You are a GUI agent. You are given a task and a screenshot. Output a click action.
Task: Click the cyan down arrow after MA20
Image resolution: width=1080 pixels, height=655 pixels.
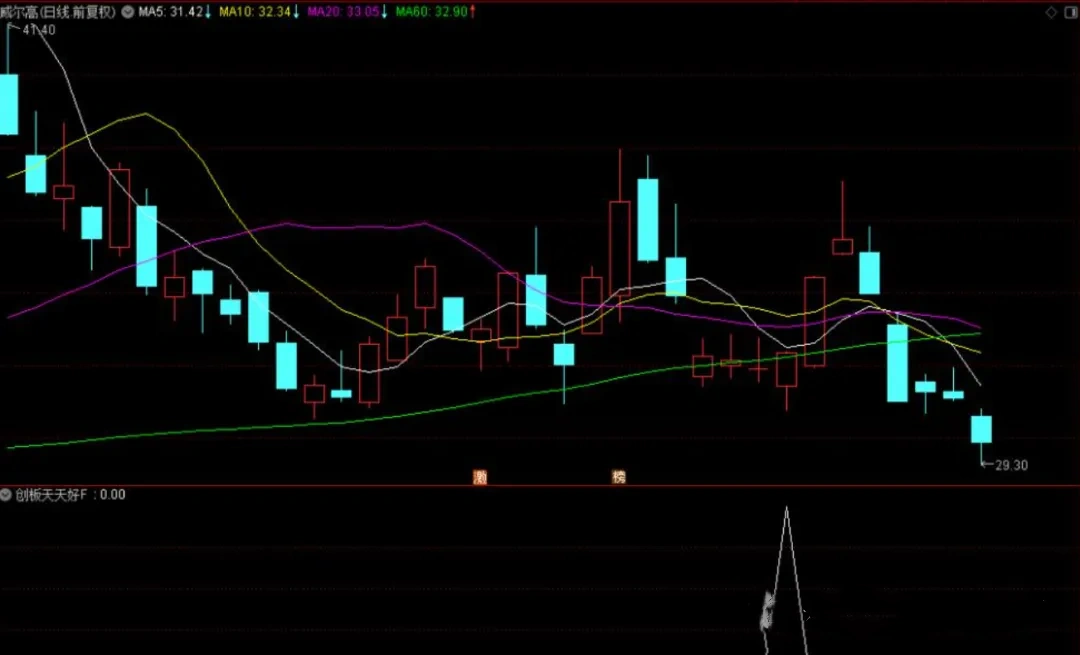pos(384,12)
